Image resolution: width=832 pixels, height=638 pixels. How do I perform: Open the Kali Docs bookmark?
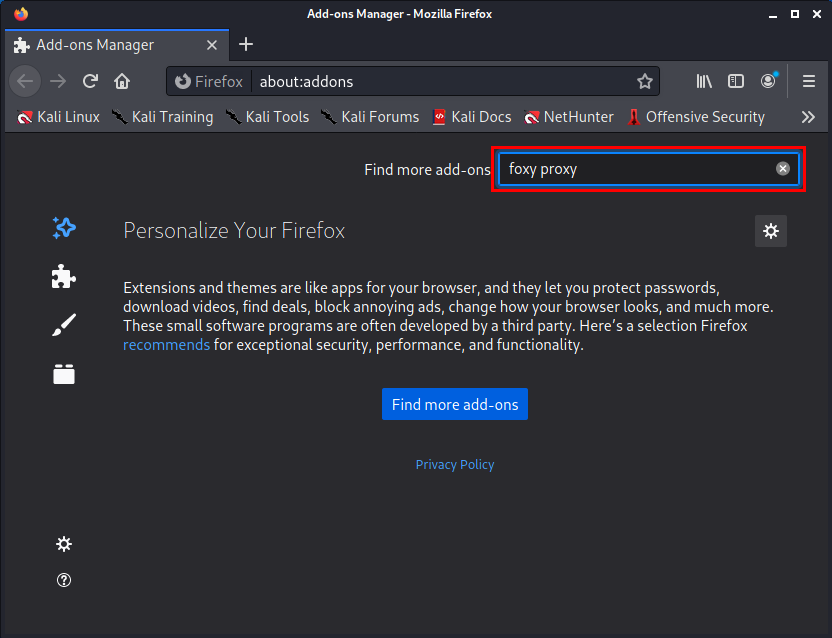click(x=472, y=117)
